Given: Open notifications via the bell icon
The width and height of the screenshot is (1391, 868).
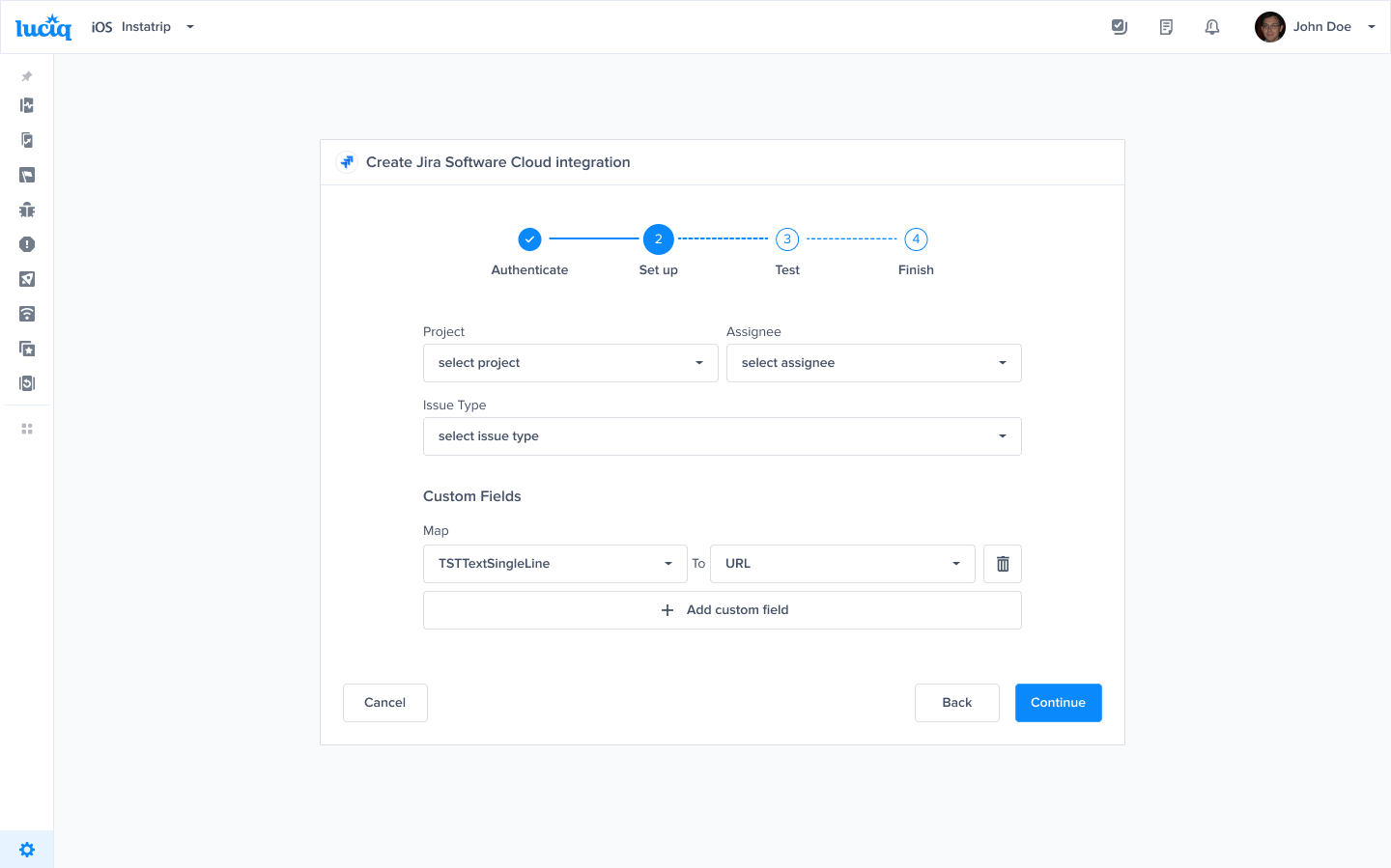Looking at the screenshot, I should [x=1212, y=26].
